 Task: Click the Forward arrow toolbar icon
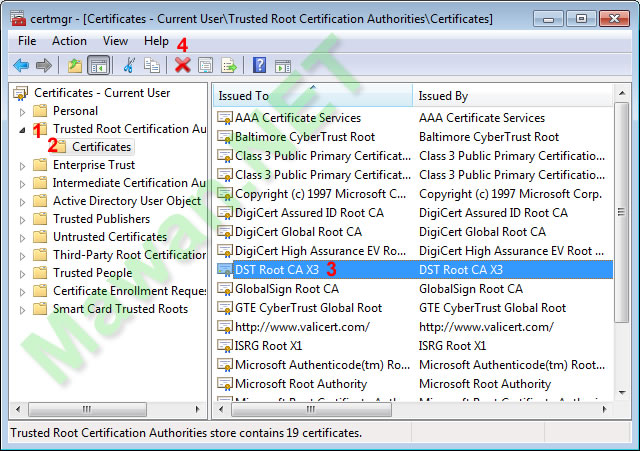44,65
